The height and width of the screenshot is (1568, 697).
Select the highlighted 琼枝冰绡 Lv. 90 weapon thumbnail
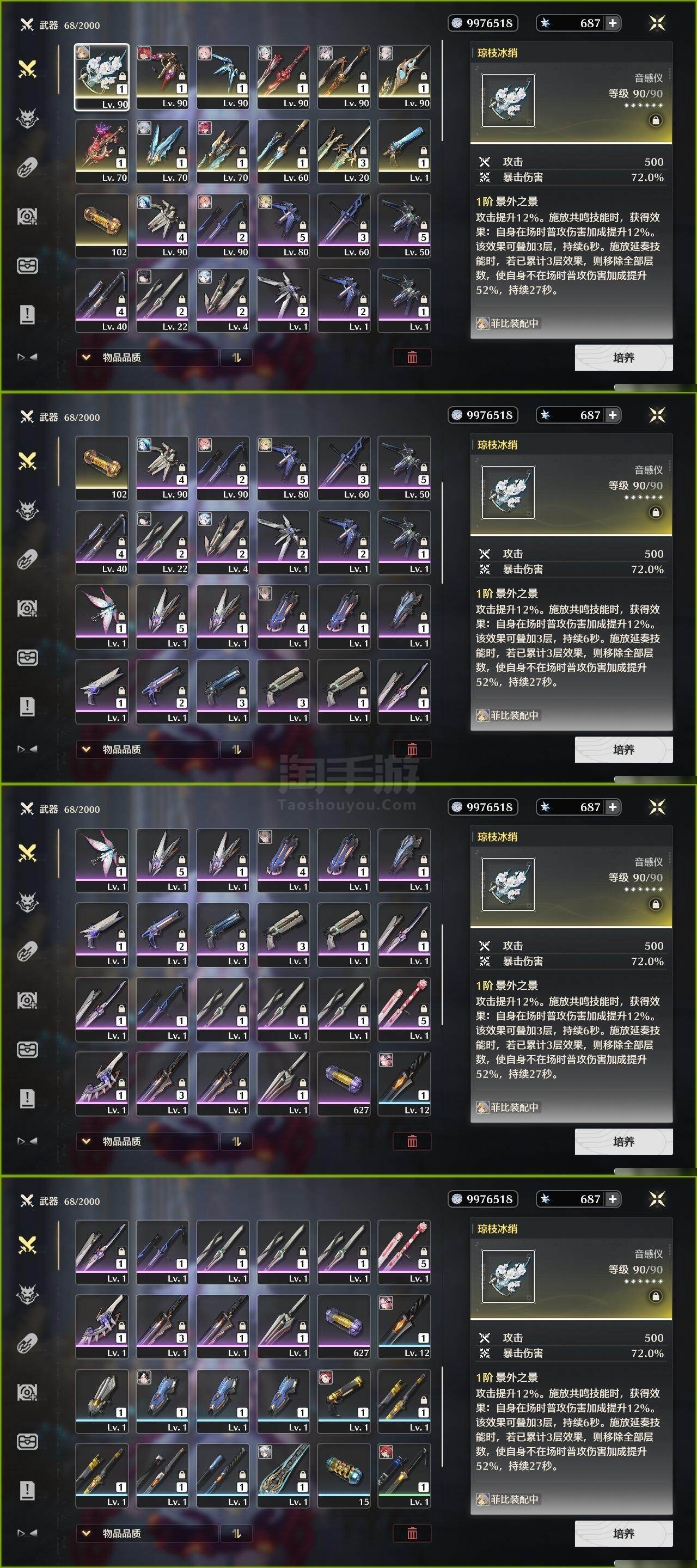[x=102, y=77]
